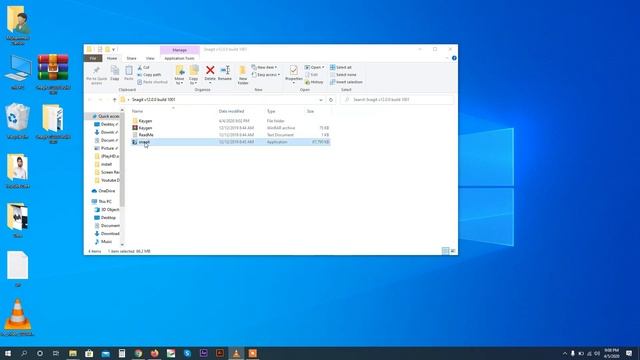
Task: Click the Up one level arrow
Action: point(114,100)
